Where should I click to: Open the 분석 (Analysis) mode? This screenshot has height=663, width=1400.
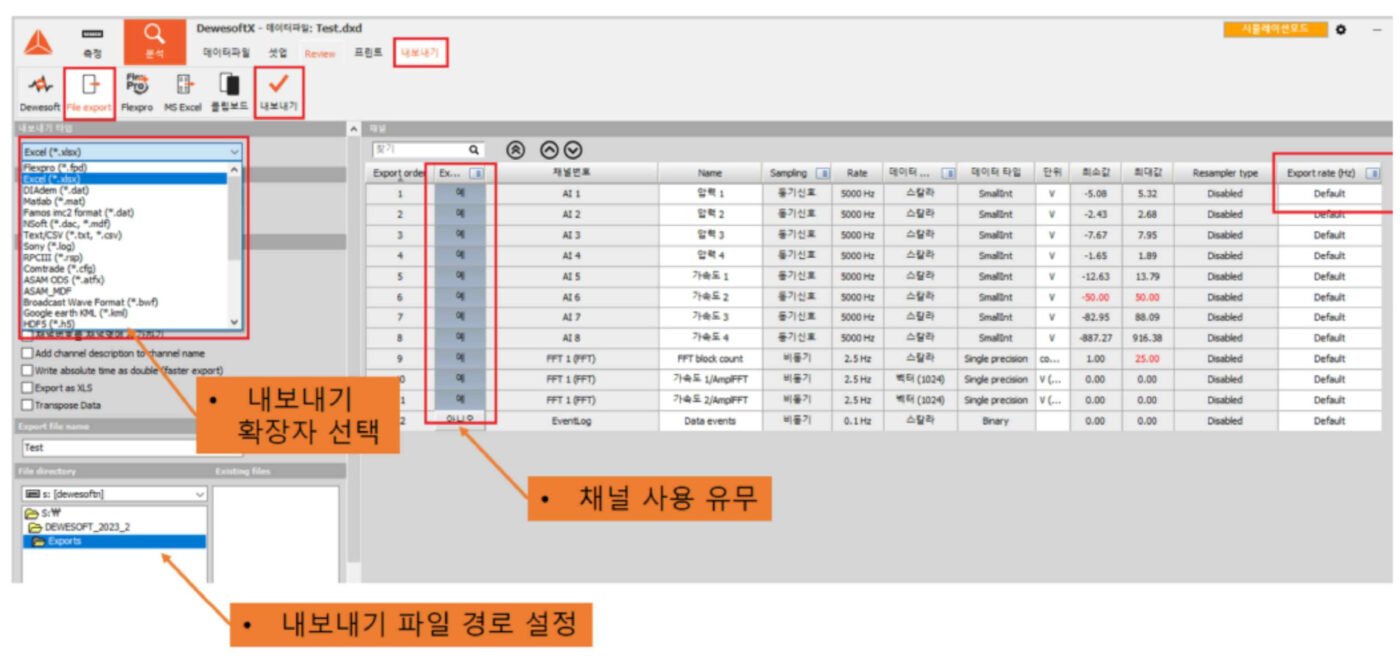click(155, 42)
